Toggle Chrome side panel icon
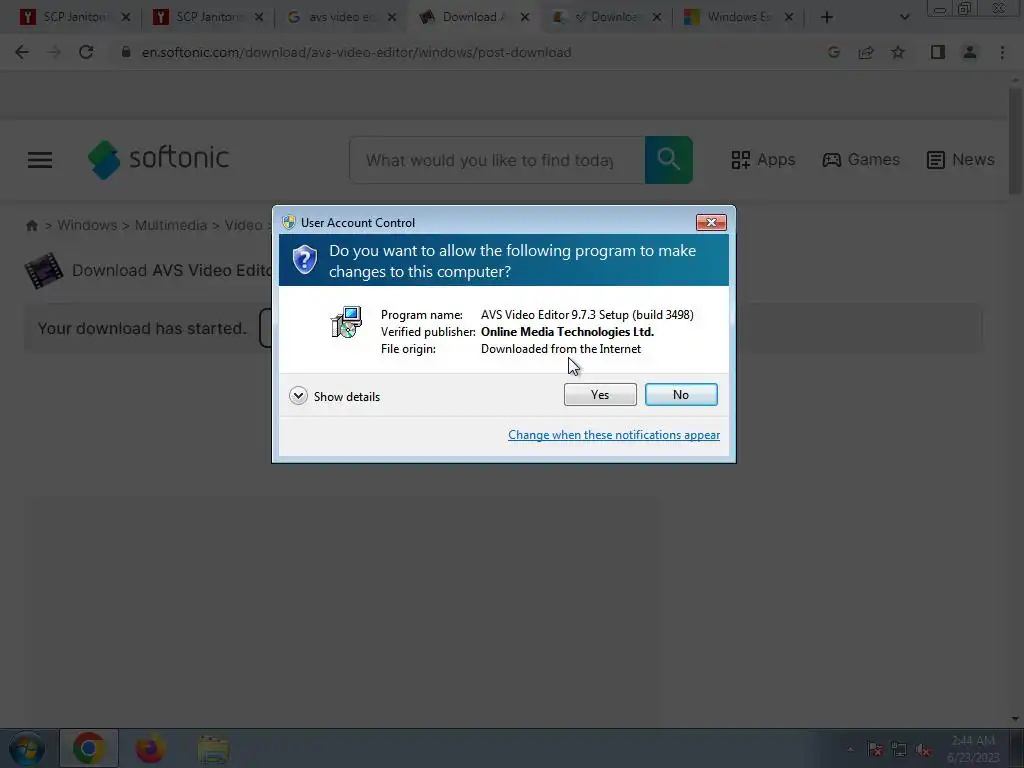Image resolution: width=1024 pixels, height=768 pixels. click(x=938, y=52)
